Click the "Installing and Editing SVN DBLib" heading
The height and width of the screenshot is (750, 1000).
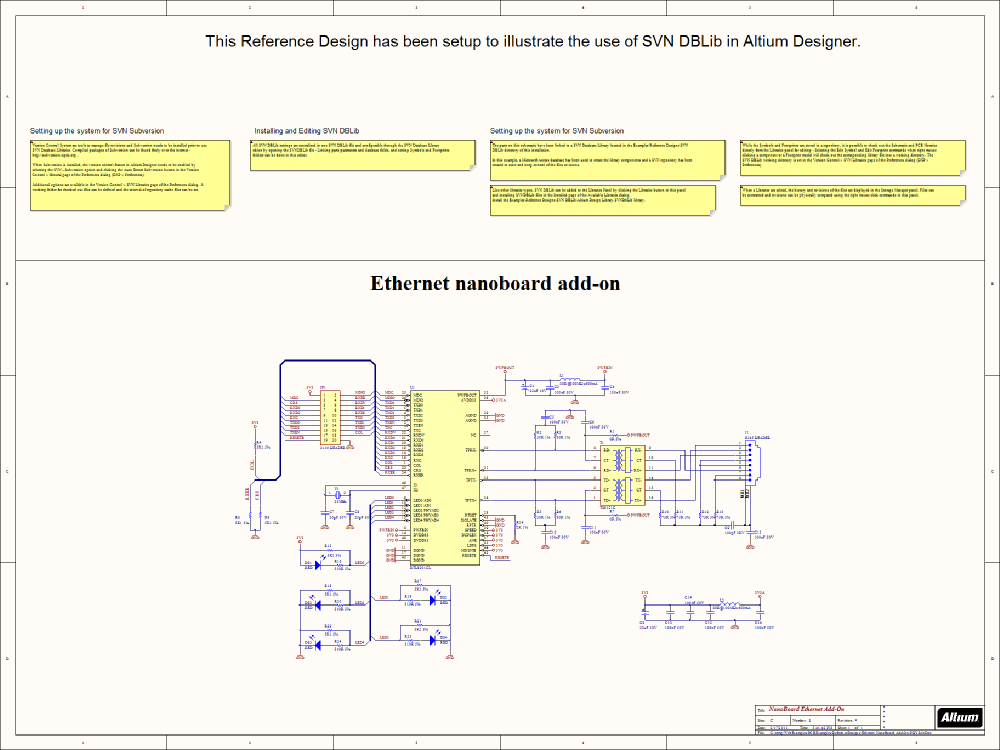(x=307, y=131)
